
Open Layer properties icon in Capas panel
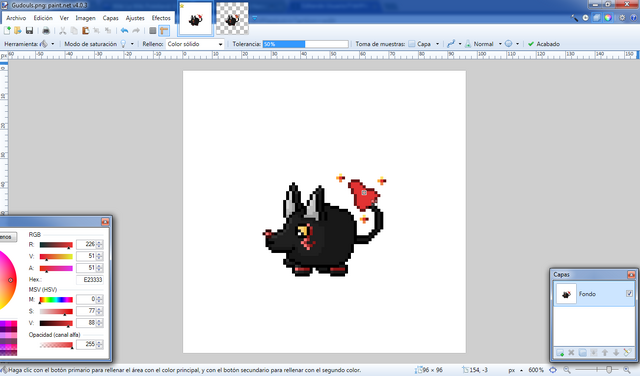[627, 352]
